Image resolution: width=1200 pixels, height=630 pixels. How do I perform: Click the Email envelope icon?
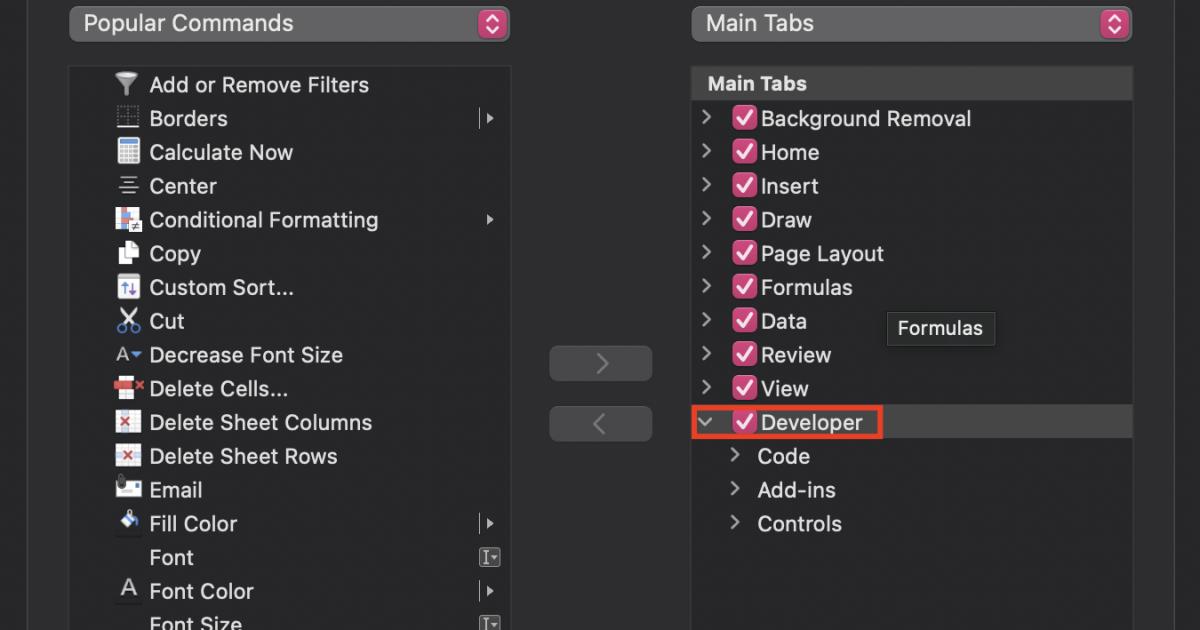click(127, 489)
